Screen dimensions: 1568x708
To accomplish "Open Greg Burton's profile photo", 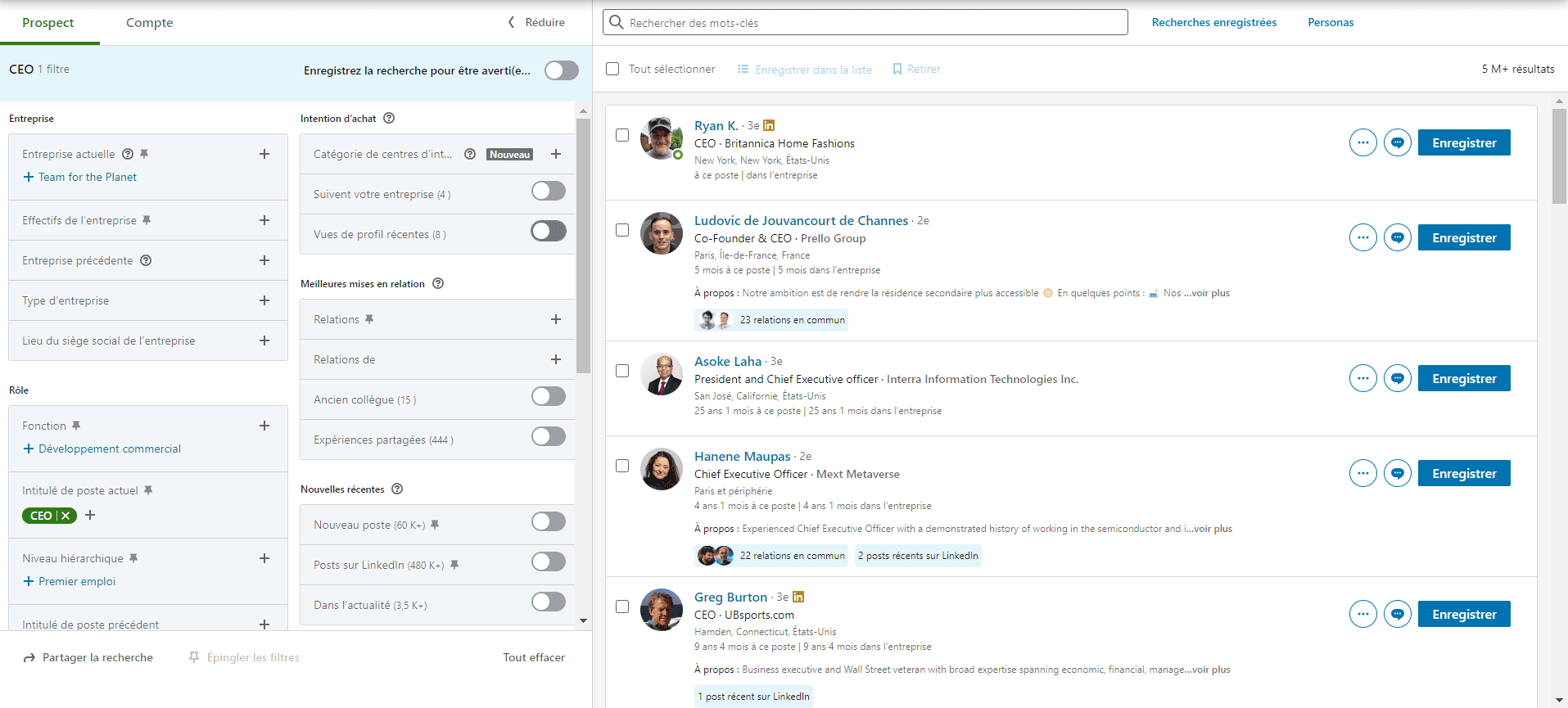I will click(x=662, y=610).
